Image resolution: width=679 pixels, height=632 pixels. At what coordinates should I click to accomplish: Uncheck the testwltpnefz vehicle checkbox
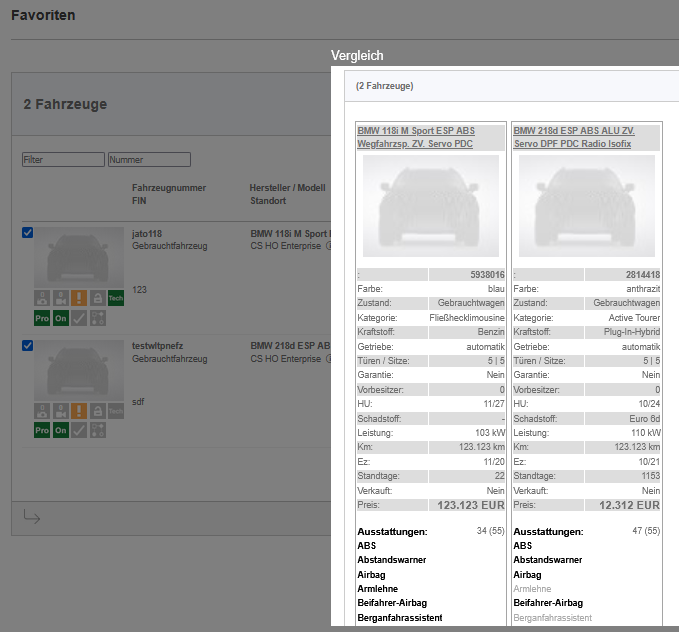pos(28,346)
